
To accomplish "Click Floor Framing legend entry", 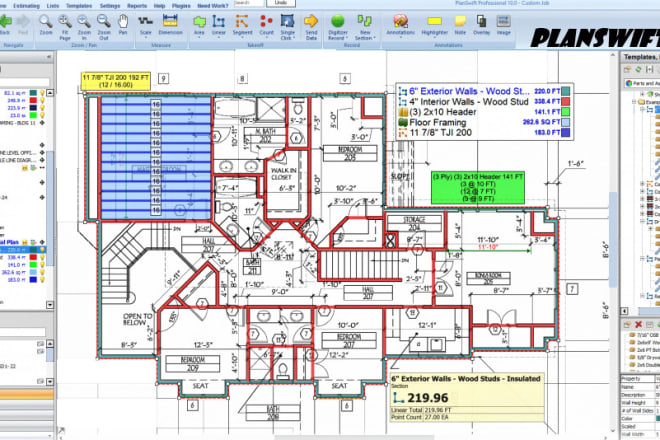I will click(438, 122).
